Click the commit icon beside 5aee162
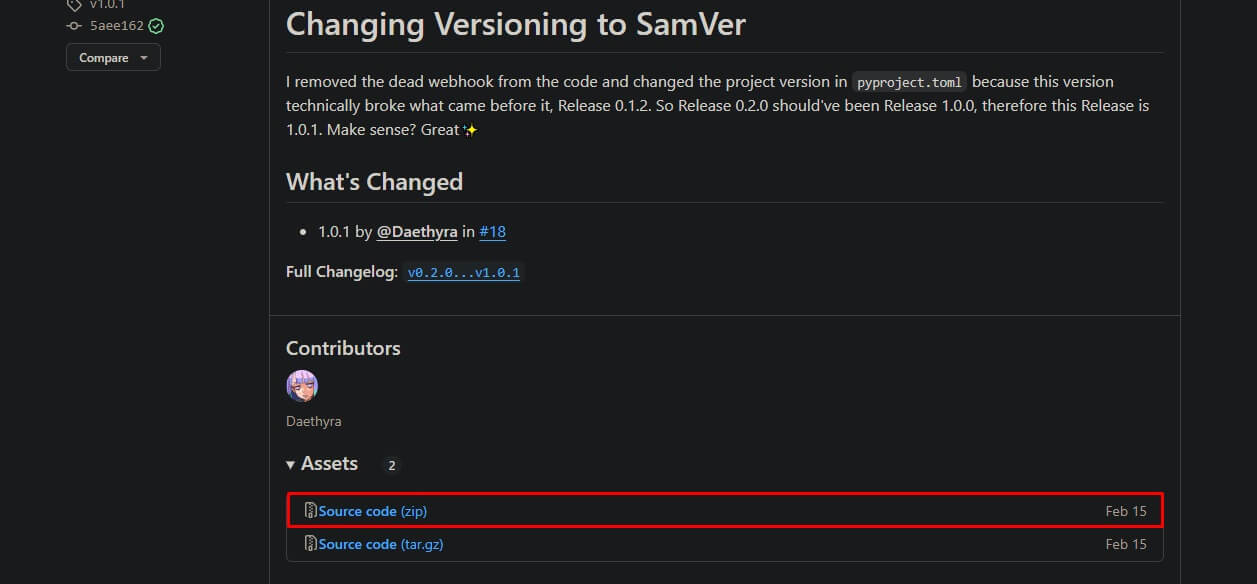The image size is (1257, 584). (74, 26)
